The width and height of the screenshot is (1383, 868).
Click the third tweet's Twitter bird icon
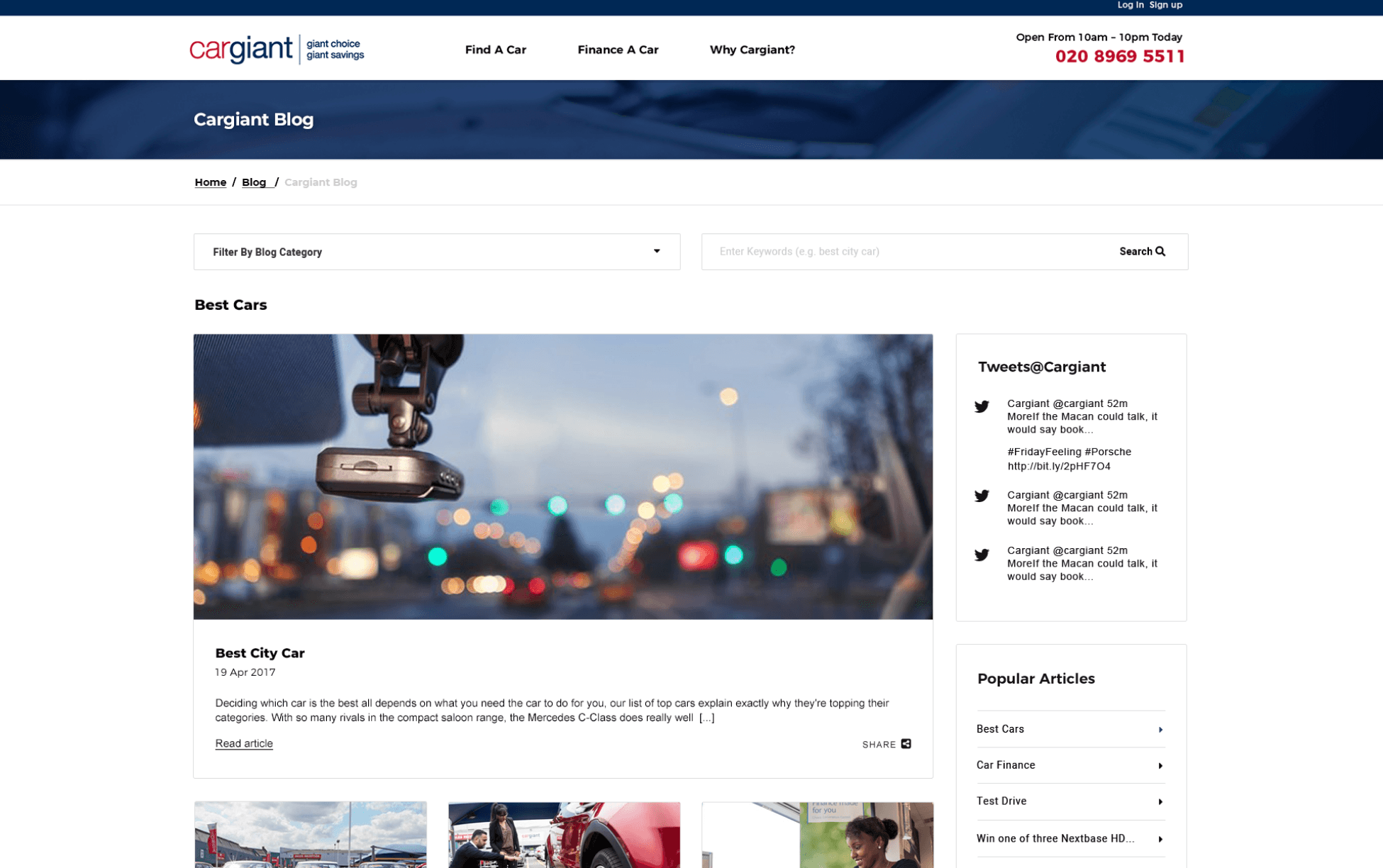click(x=982, y=555)
